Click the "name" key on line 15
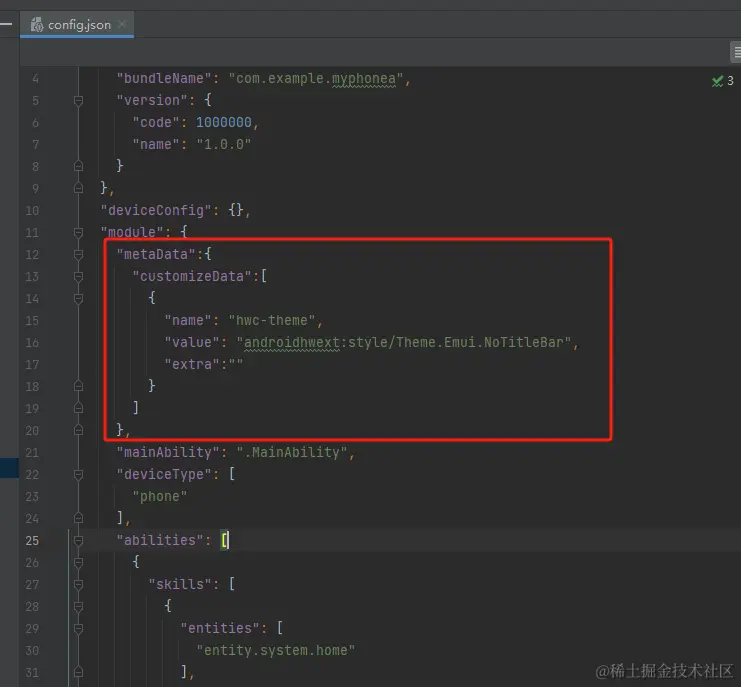The height and width of the screenshot is (687, 741). [188, 320]
